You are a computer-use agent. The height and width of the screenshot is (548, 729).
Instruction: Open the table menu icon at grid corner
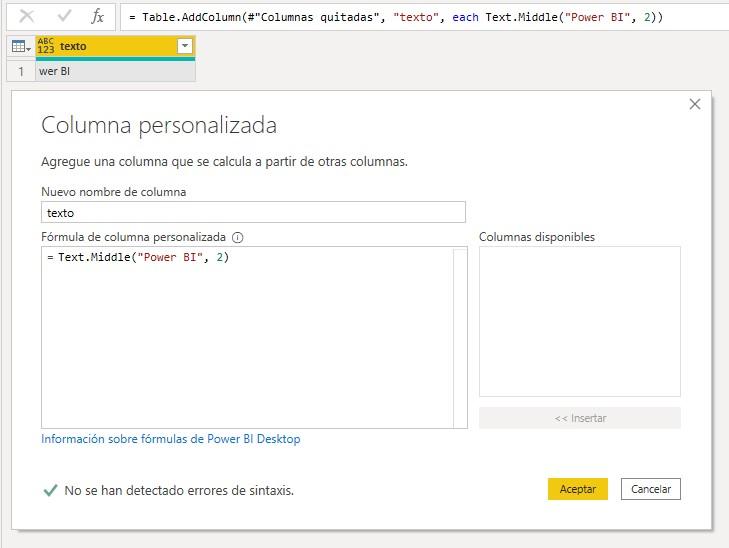(21, 46)
